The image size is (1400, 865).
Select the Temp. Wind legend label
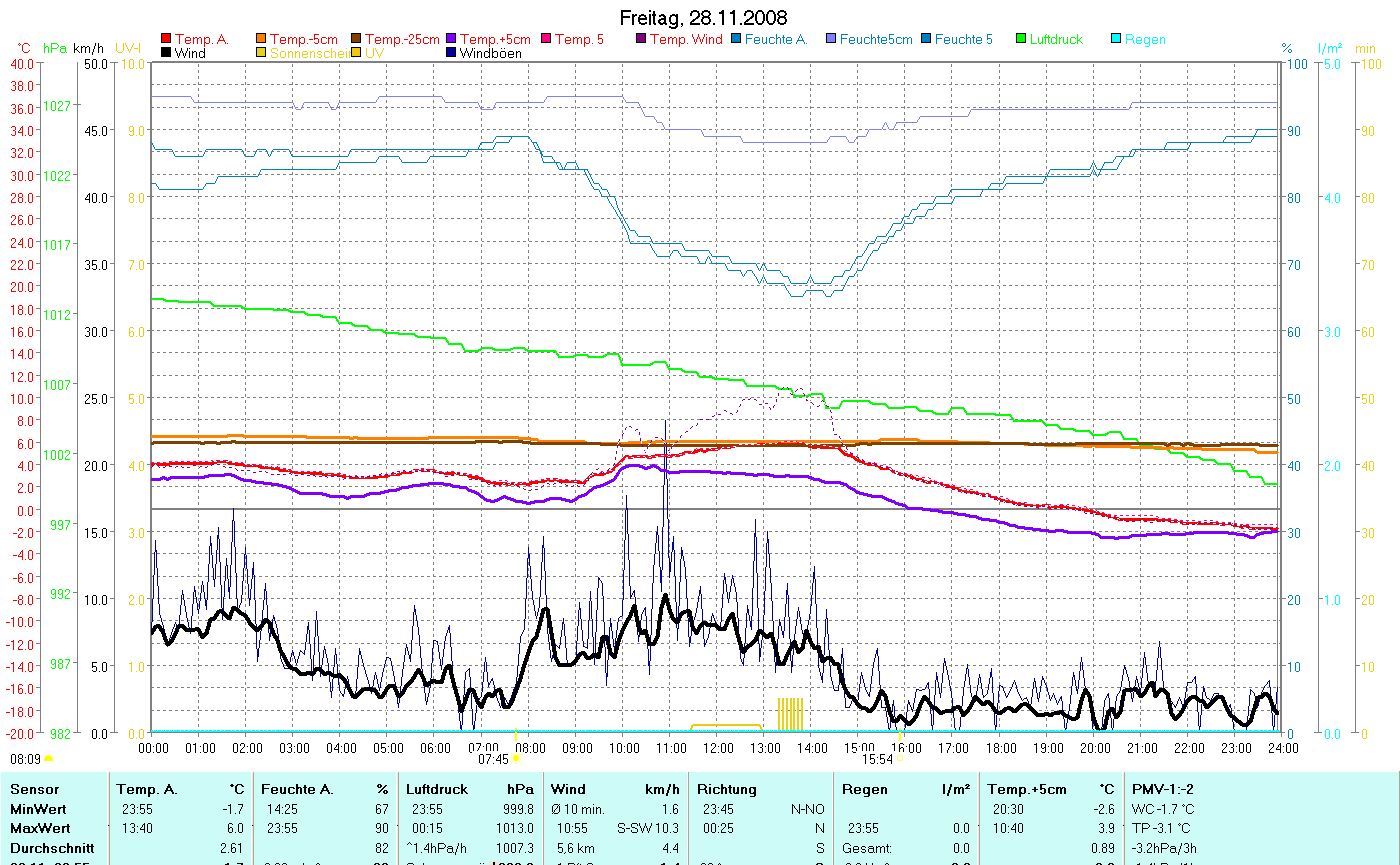[x=685, y=39]
